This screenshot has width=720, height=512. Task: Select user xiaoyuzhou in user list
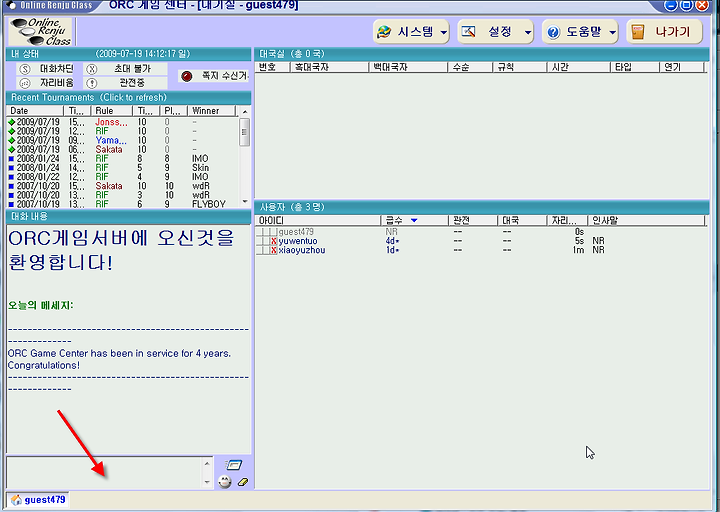[x=302, y=250]
